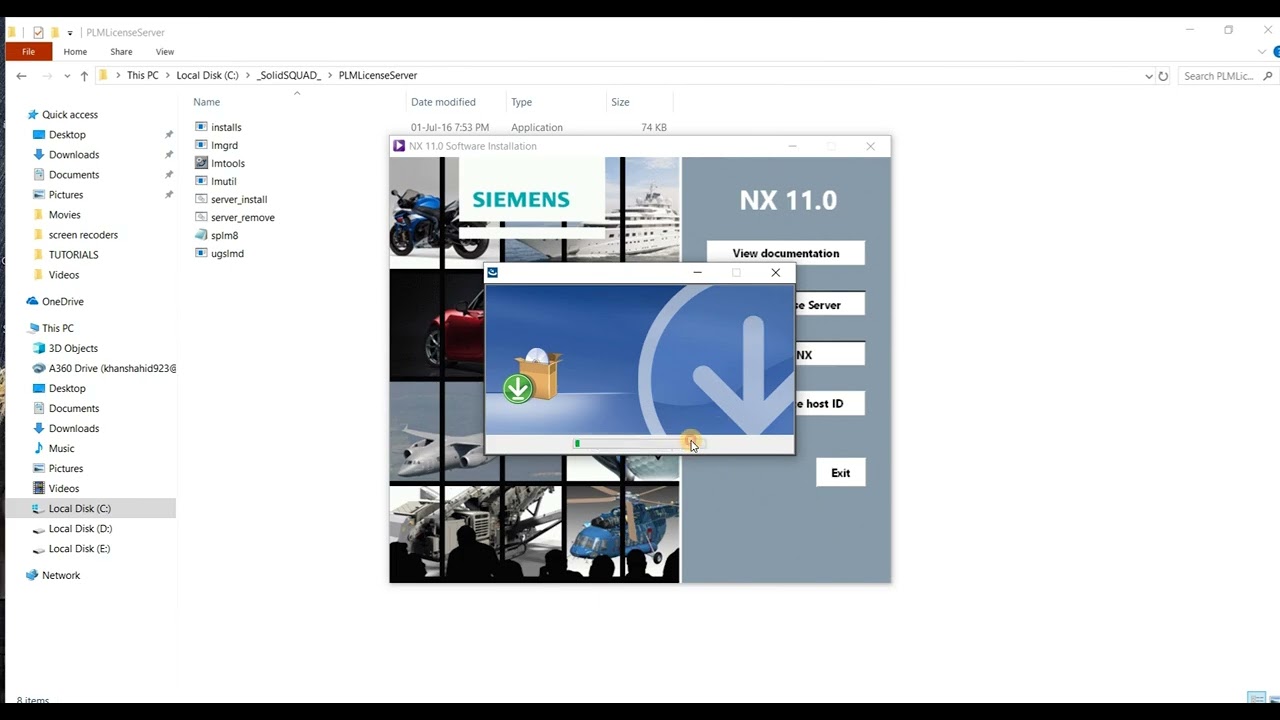
Task: Select Local Disk (C:) in navigation pane
Action: click(79, 508)
